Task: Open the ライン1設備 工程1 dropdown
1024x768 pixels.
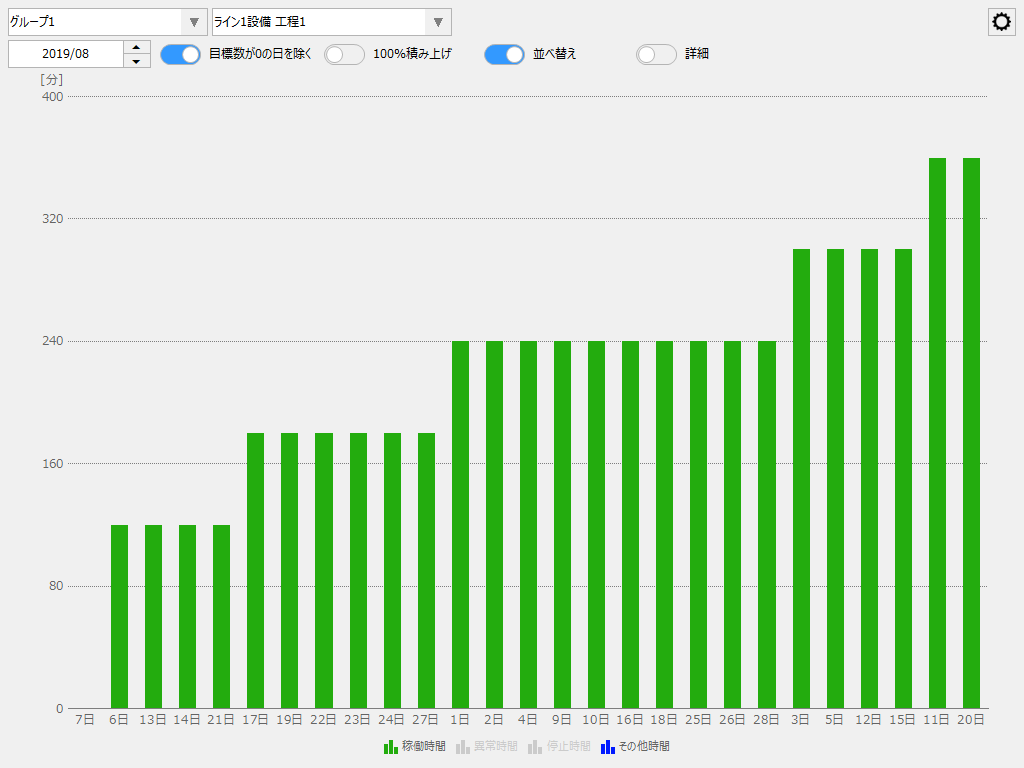Action: coord(330,21)
